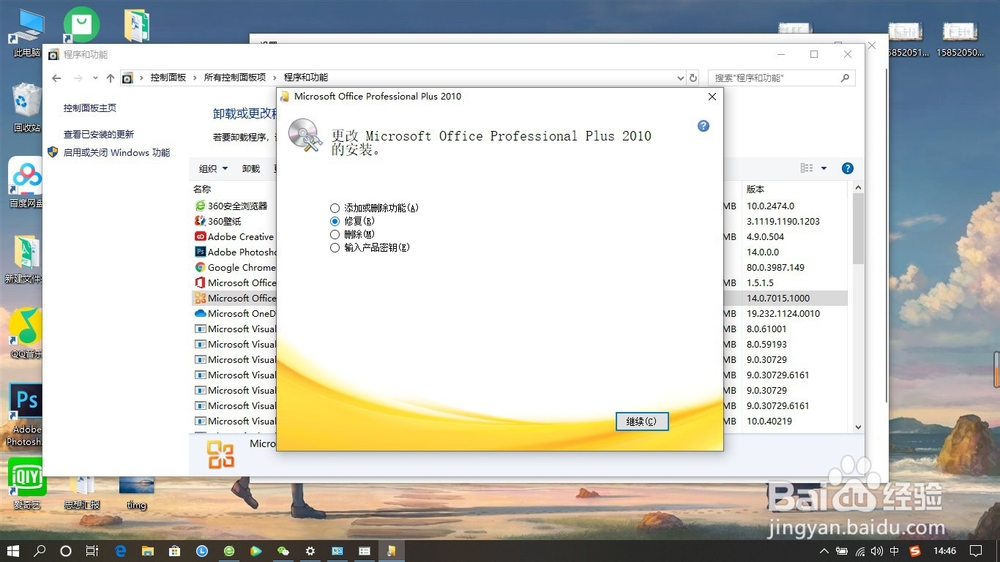The height and width of the screenshot is (562, 1000).
Task: Expand the address bar history dropdown
Action: 680,78
